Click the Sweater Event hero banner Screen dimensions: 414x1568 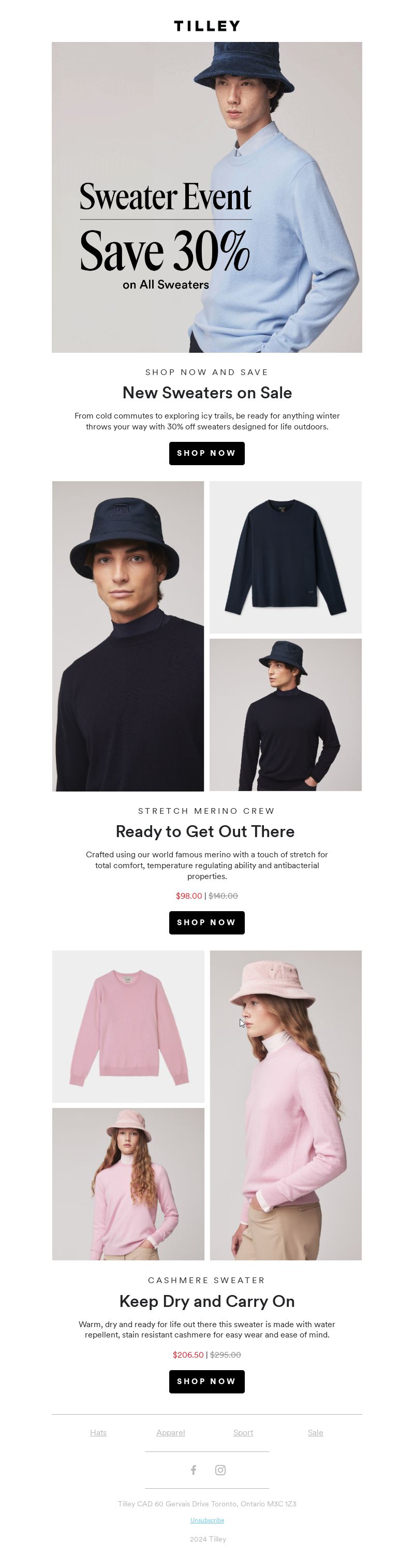206,197
